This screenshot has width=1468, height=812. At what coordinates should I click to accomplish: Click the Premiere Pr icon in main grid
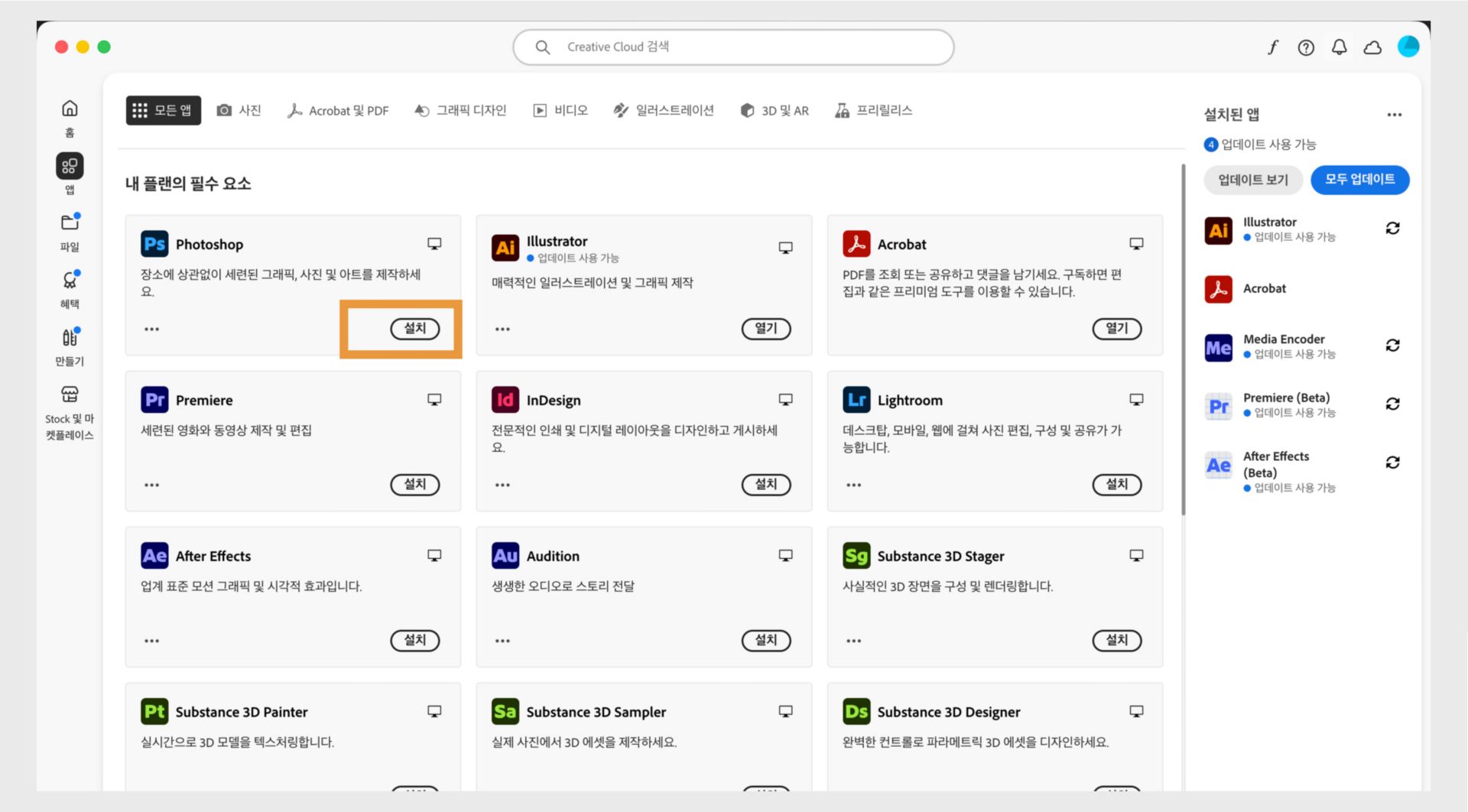pyautogui.click(x=154, y=400)
